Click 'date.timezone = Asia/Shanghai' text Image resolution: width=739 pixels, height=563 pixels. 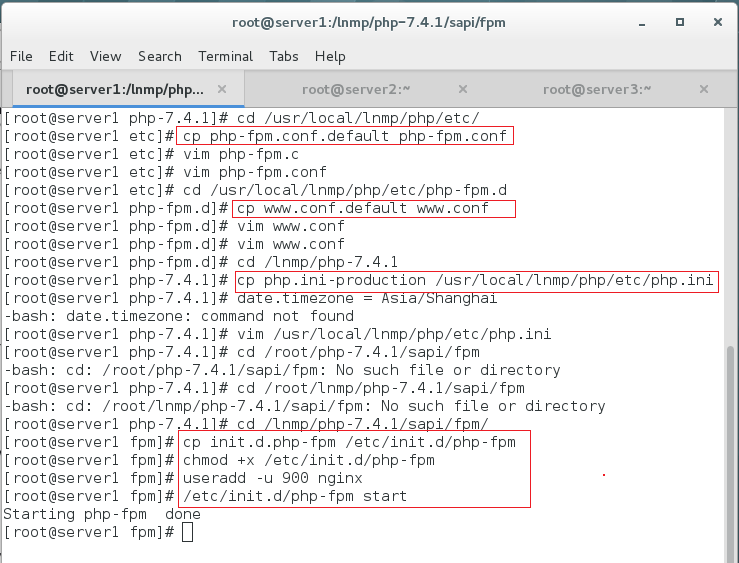tap(367, 298)
